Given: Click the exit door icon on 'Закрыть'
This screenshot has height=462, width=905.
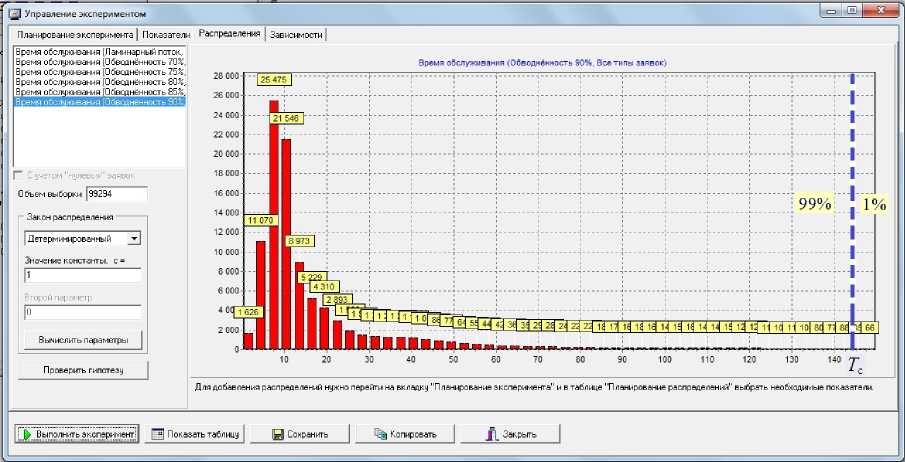Looking at the screenshot, I should click(x=490, y=435).
